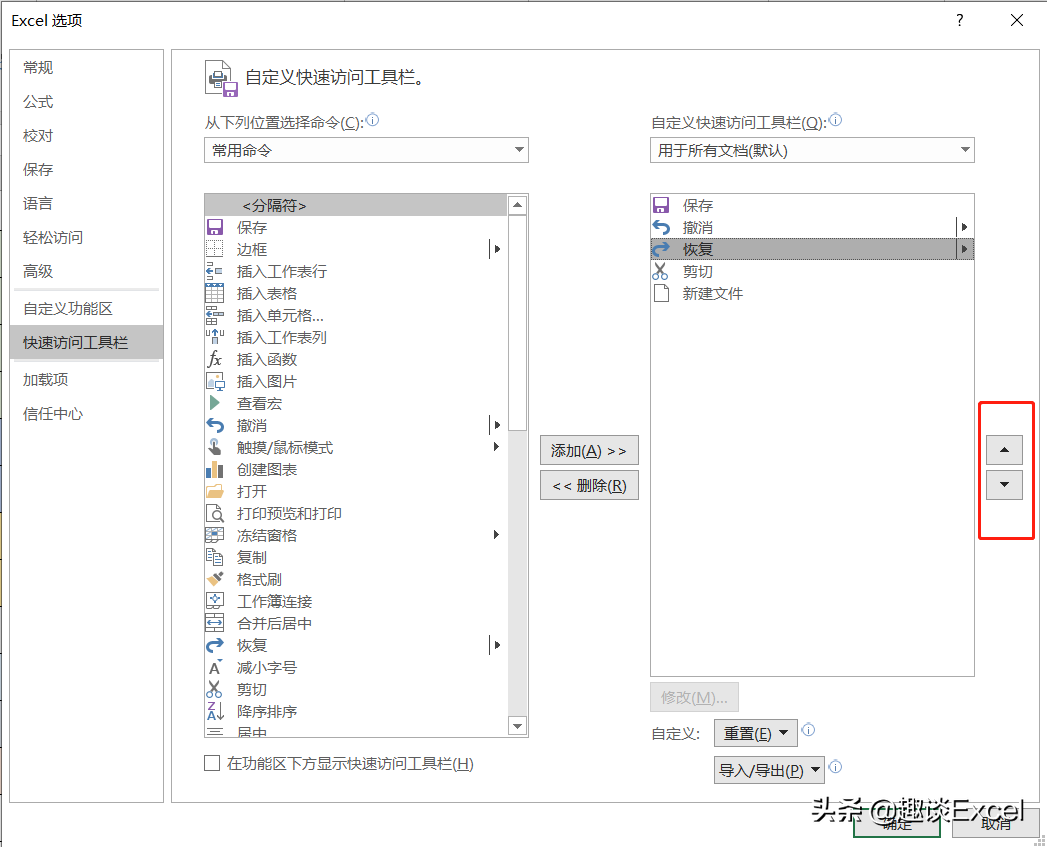The image size is (1047, 847).
Task: Select the Create Chart icon
Action: 214,469
